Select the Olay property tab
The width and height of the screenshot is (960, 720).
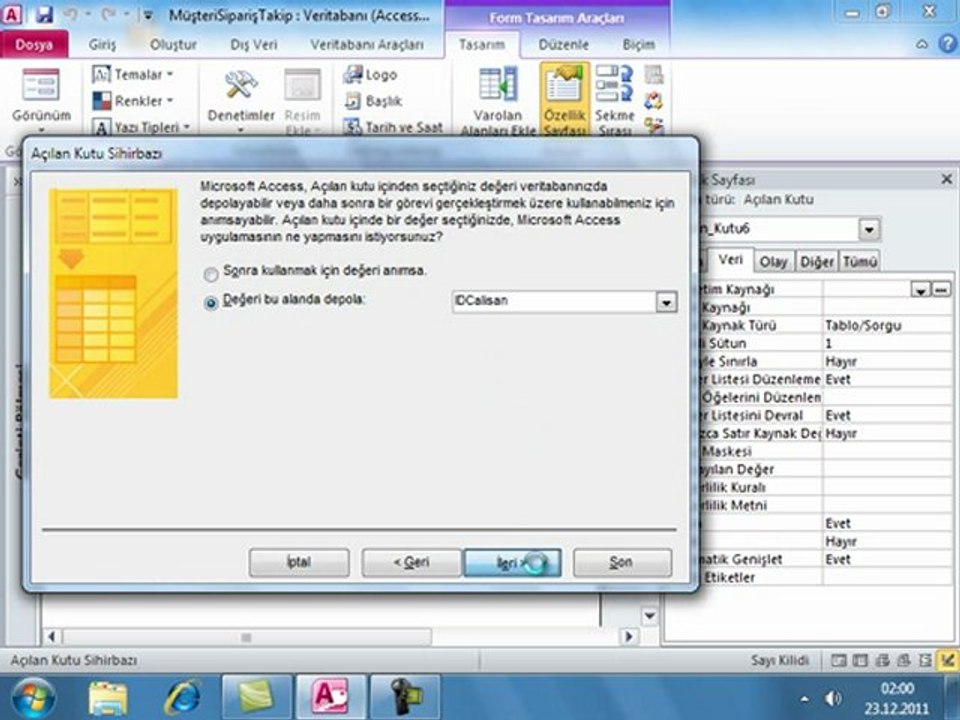tap(773, 261)
